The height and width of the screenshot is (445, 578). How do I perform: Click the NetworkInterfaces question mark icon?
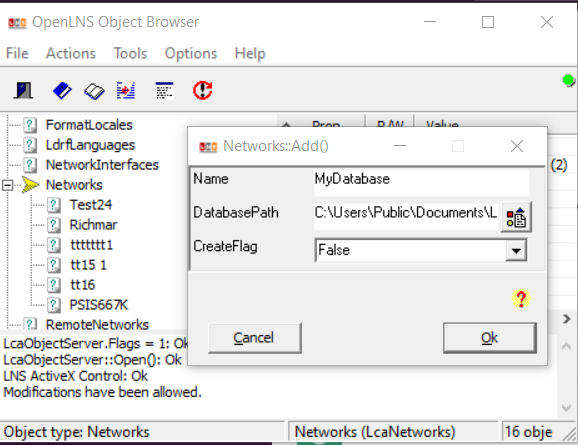tap(30, 165)
